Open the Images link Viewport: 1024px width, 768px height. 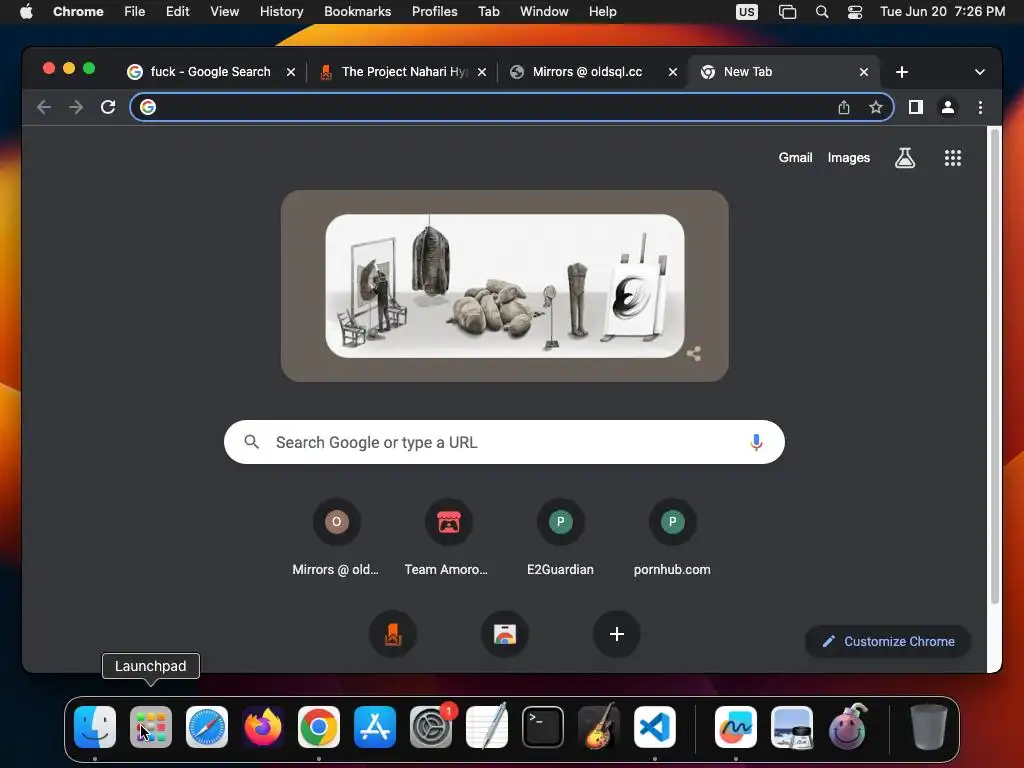pos(848,157)
